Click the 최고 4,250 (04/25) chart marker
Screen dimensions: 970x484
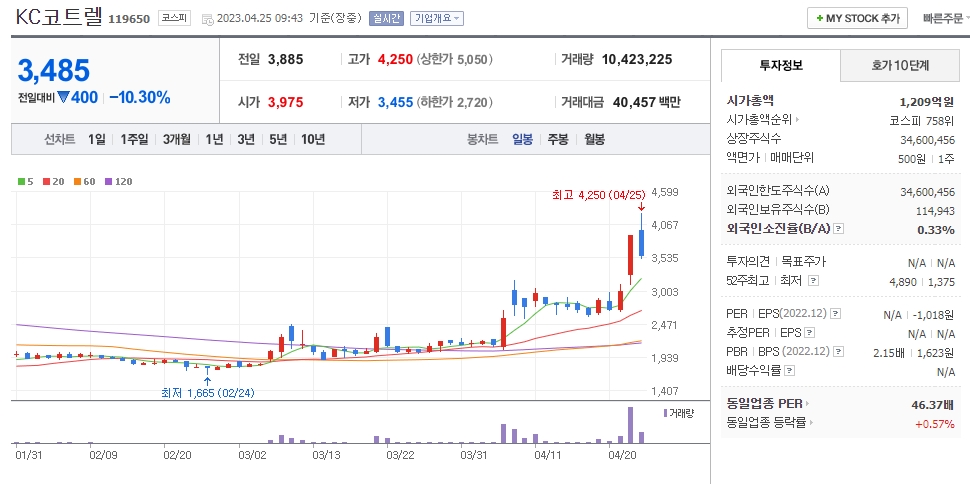tap(598, 195)
